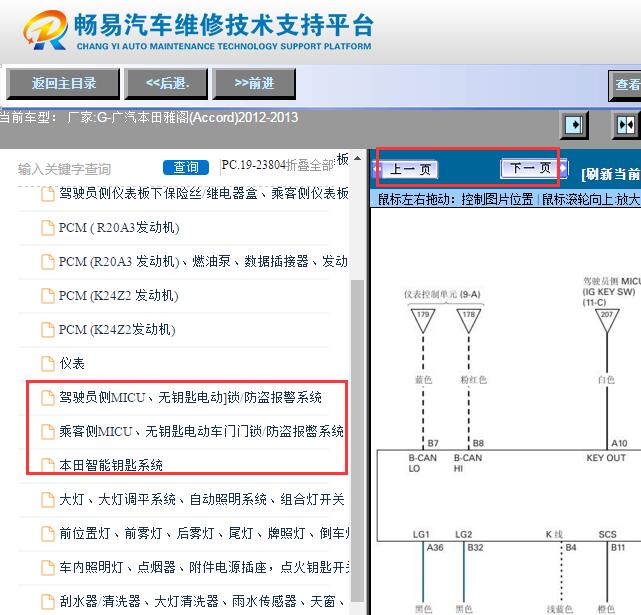Click document icon beside PCM (K24Z2 发动机)

pyautogui.click(x=48, y=296)
